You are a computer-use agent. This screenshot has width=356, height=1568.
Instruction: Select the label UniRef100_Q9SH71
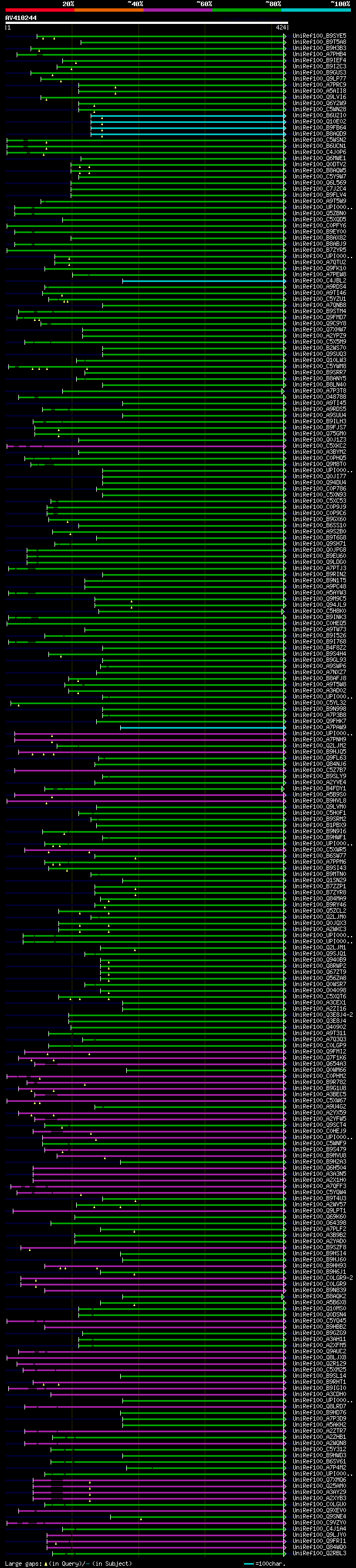[x=319, y=544]
